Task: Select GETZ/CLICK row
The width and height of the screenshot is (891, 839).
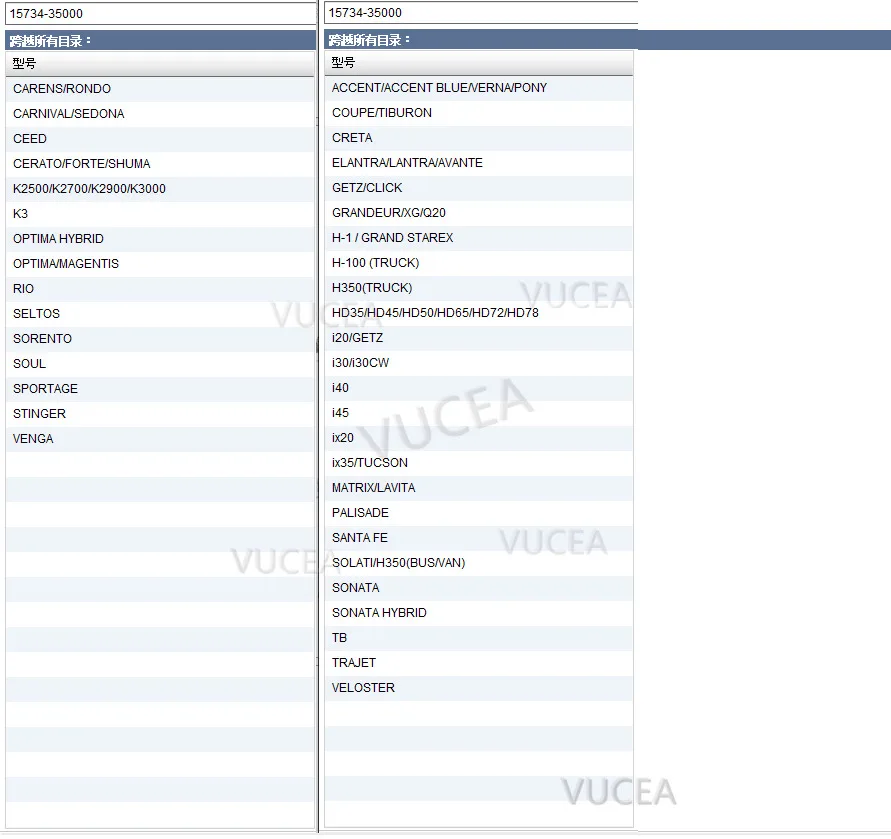Action: click(479, 188)
